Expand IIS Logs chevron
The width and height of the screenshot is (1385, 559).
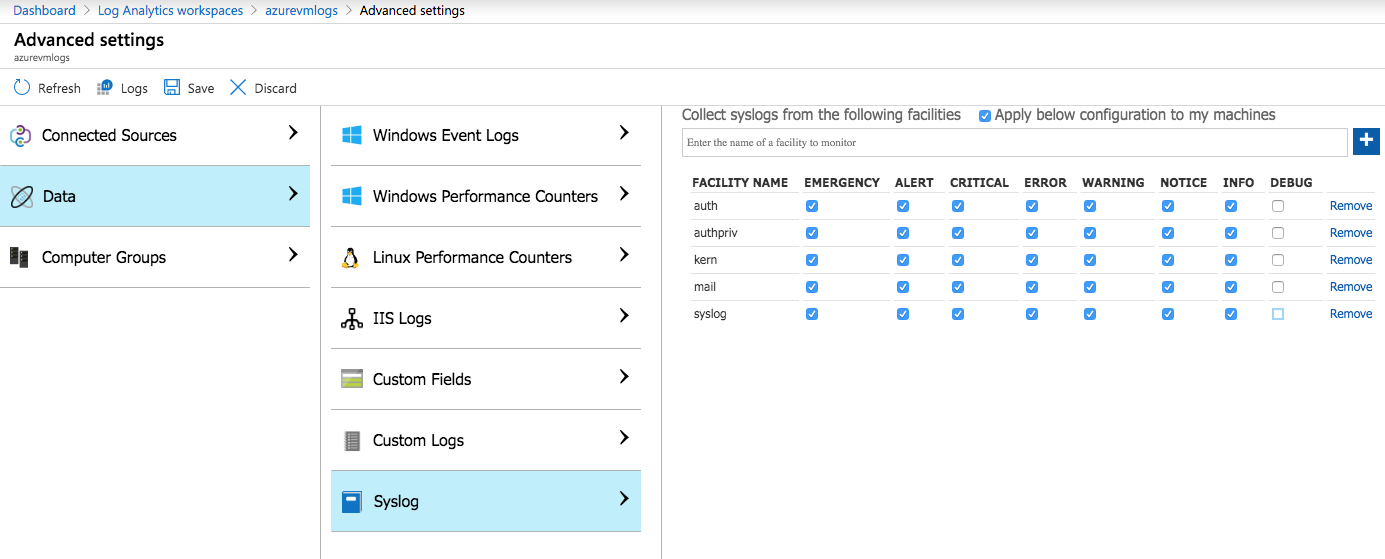(x=624, y=316)
